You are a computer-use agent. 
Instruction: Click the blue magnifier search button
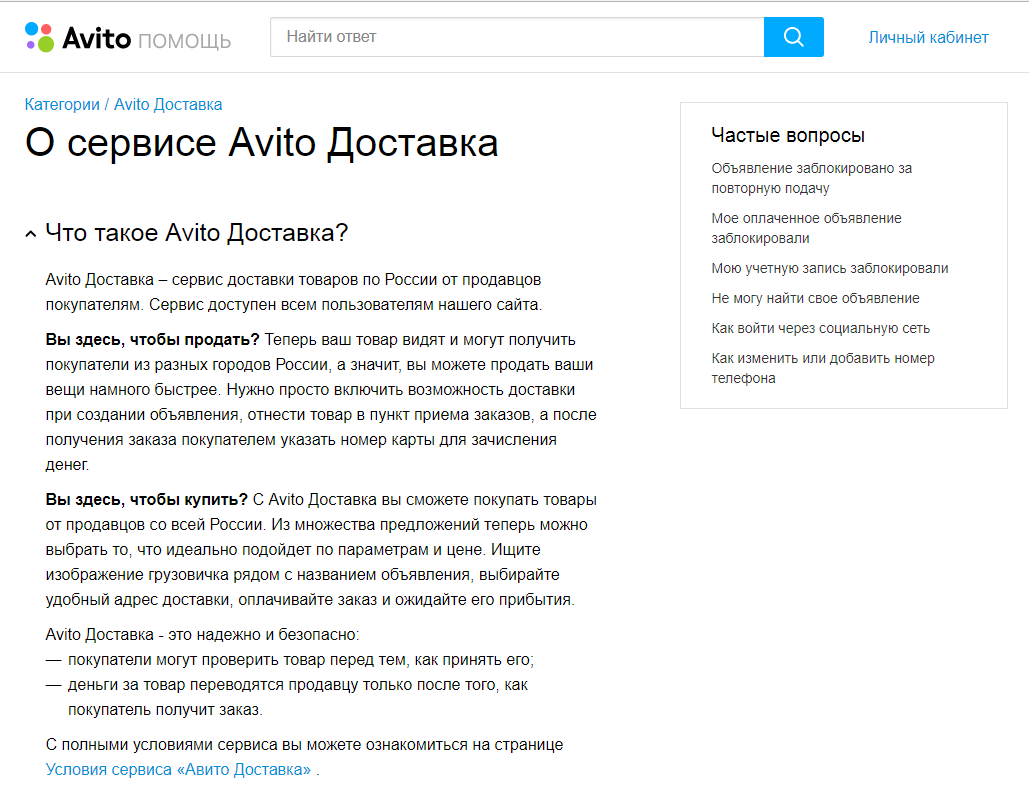click(793, 37)
